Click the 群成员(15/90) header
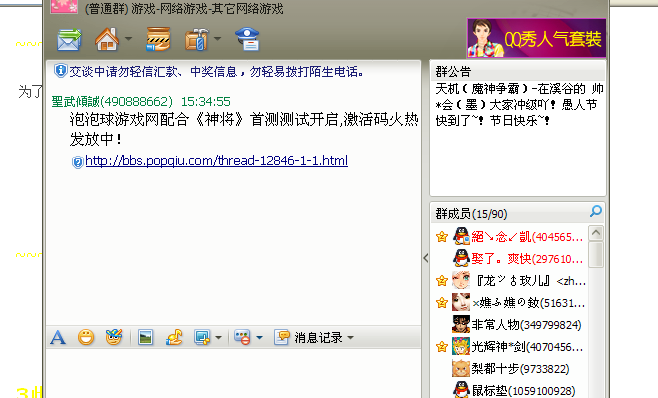This screenshot has width=658, height=398. coord(471,214)
